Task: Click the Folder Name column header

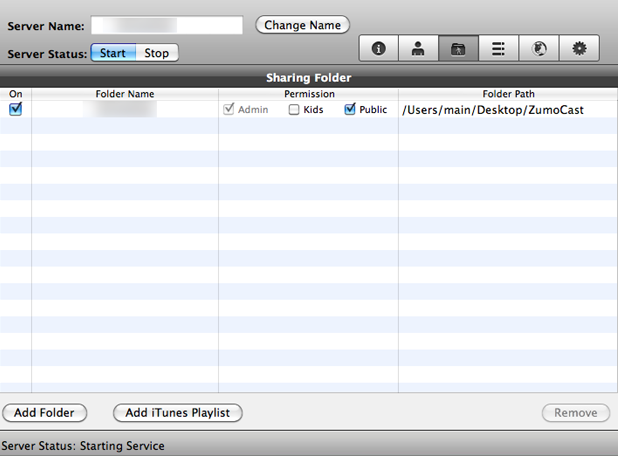Action: (x=125, y=94)
